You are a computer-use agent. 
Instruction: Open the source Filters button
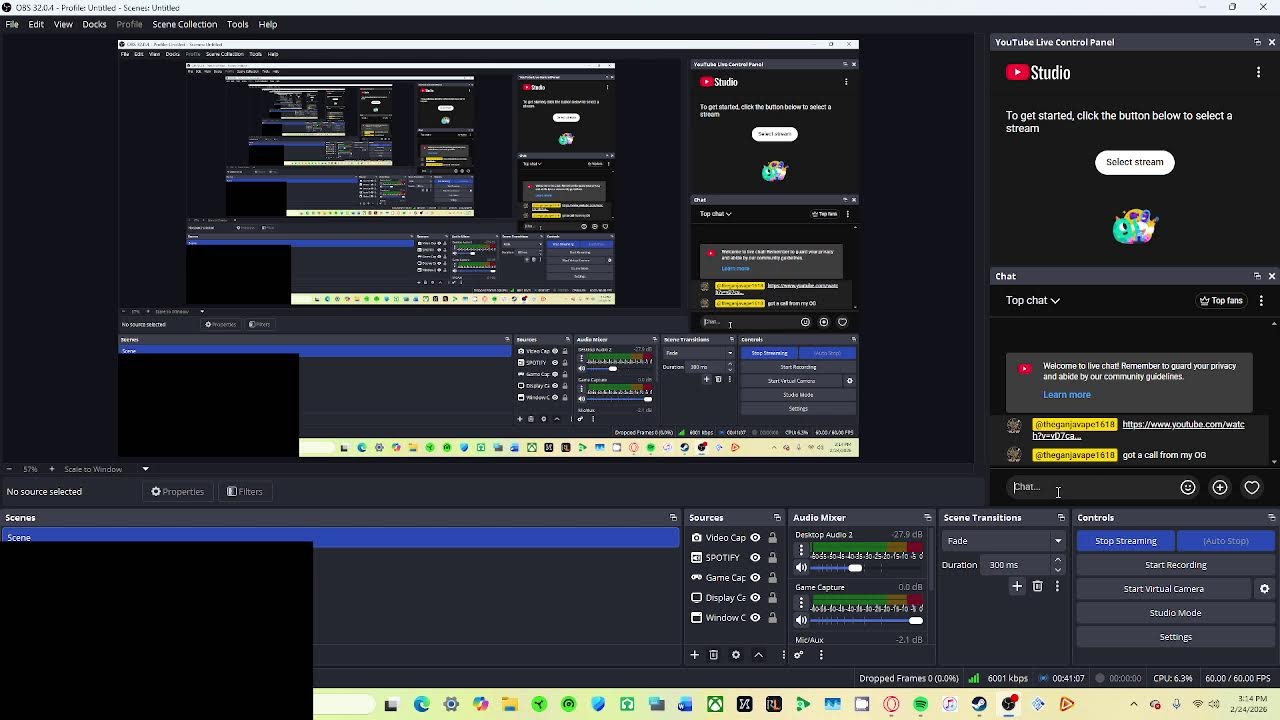244,492
